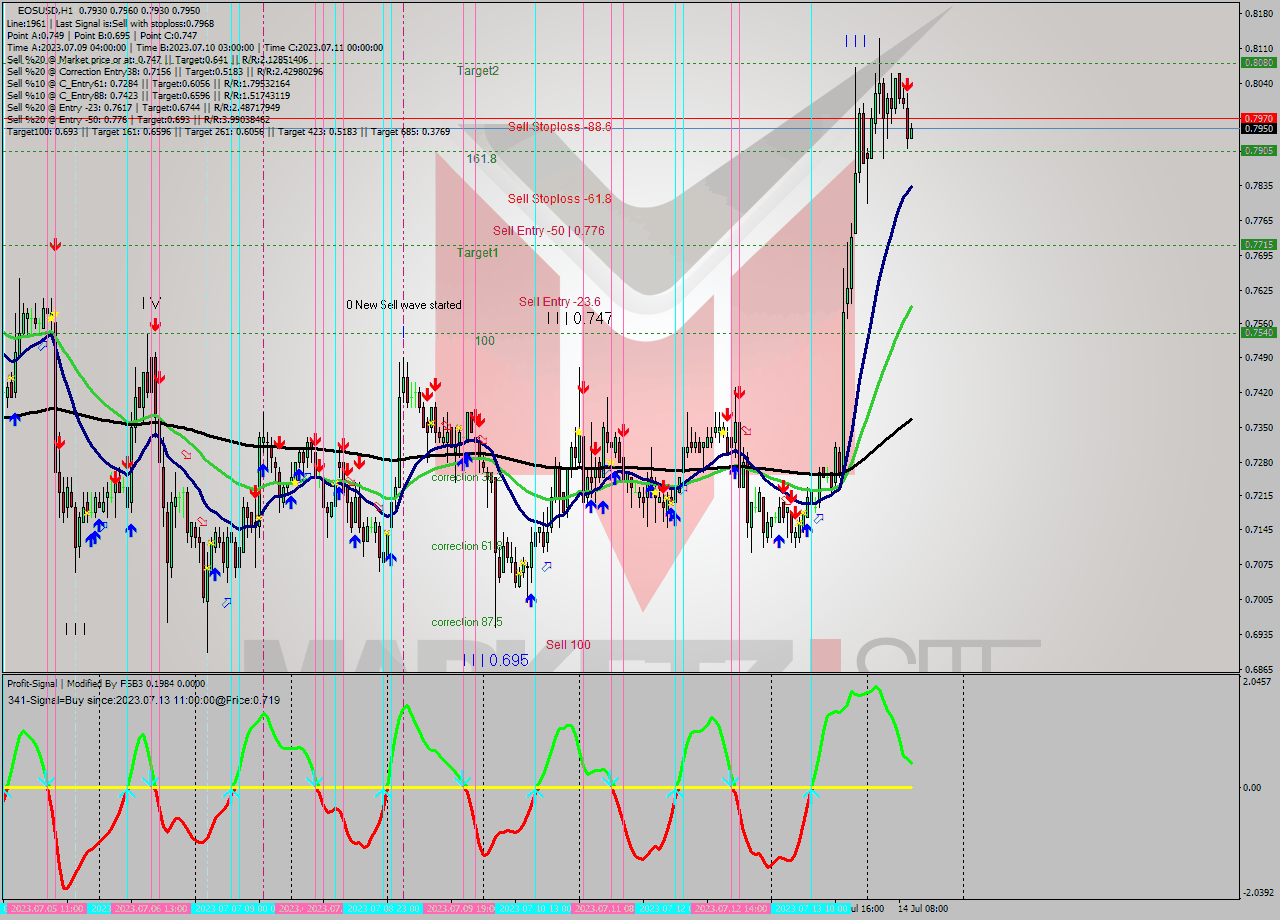Click the 0.7540 green price tag
This screenshot has width=1280, height=920.
[x=1258, y=332]
